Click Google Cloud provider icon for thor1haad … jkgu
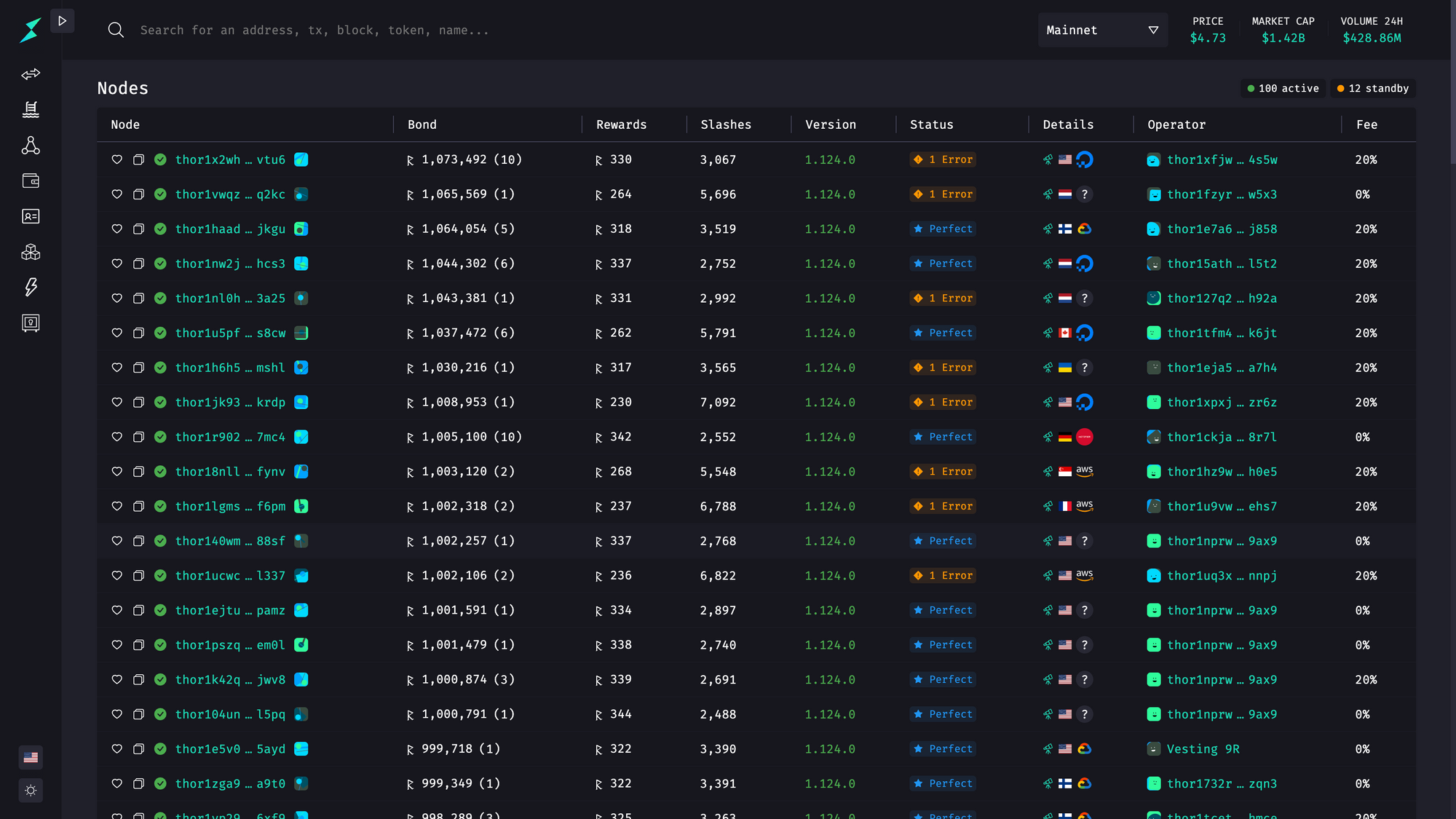The height and width of the screenshot is (819, 1456). coord(1084,229)
